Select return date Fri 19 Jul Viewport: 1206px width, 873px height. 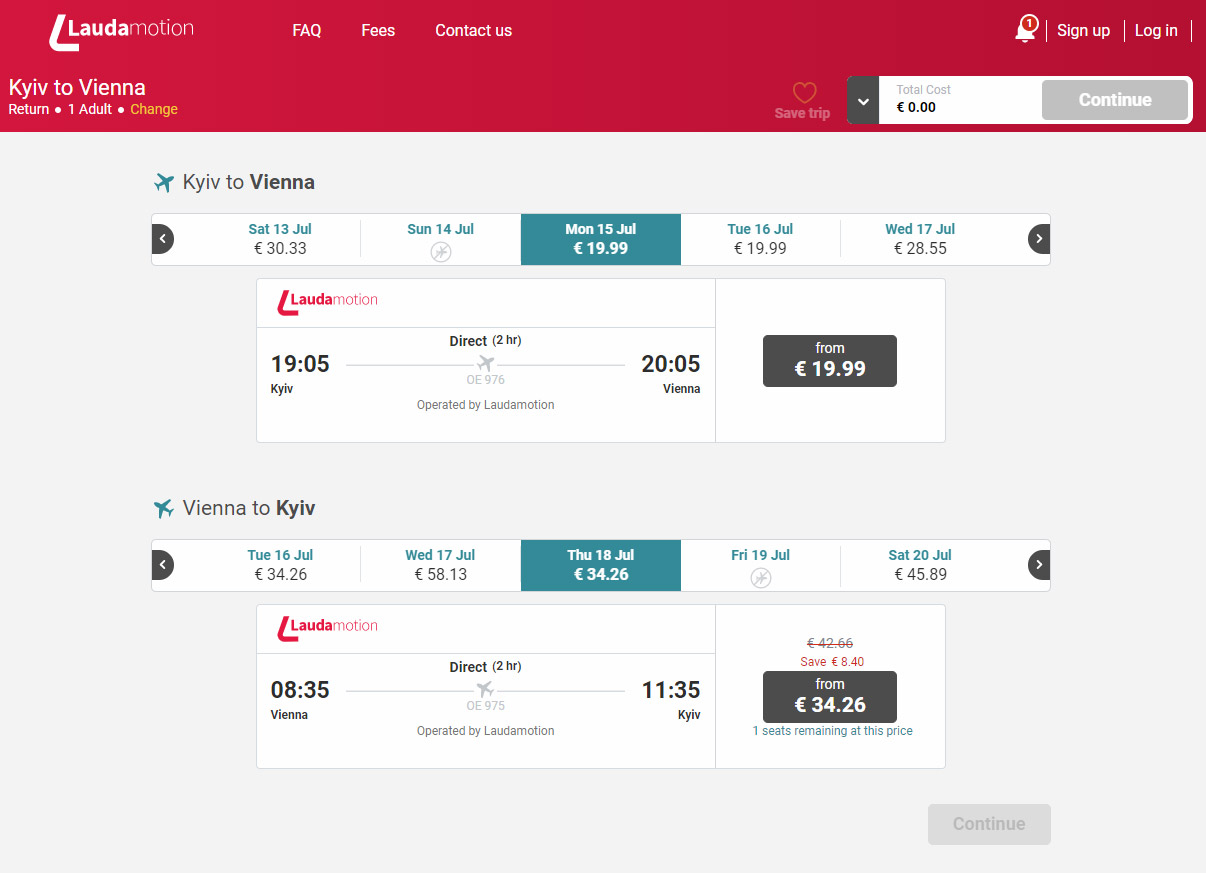(760, 565)
